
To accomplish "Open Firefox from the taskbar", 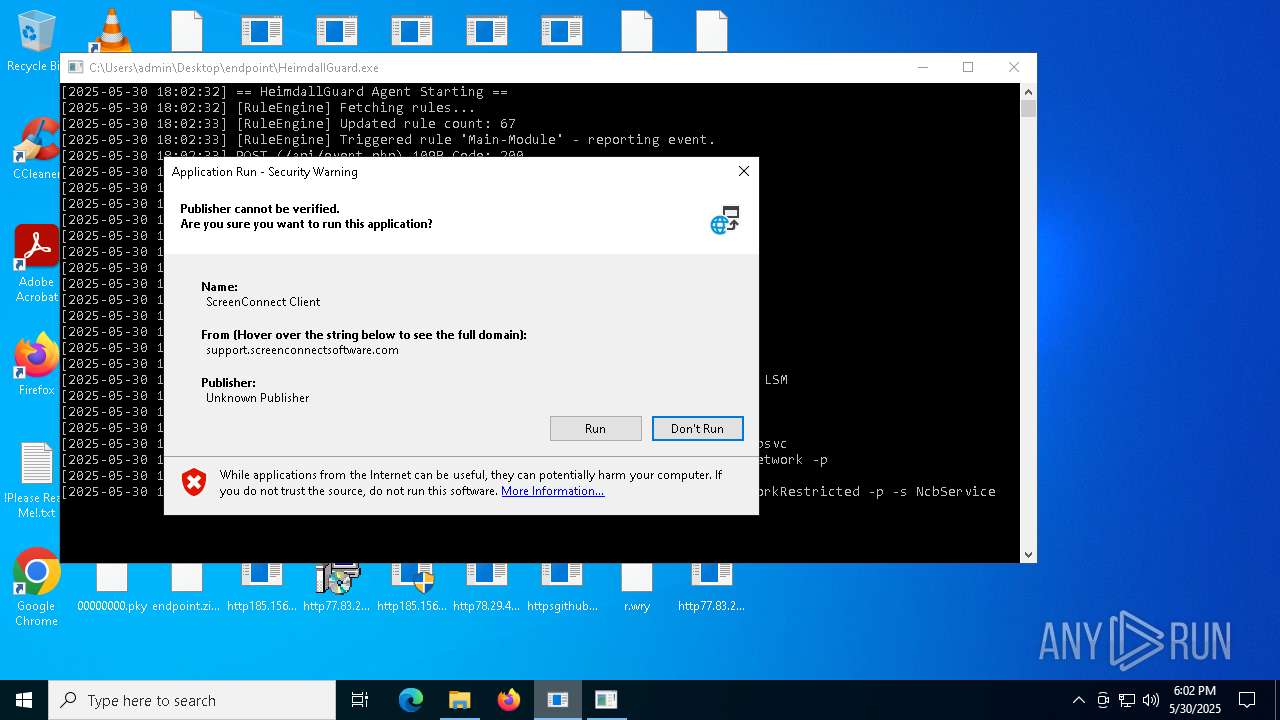I will point(508,700).
